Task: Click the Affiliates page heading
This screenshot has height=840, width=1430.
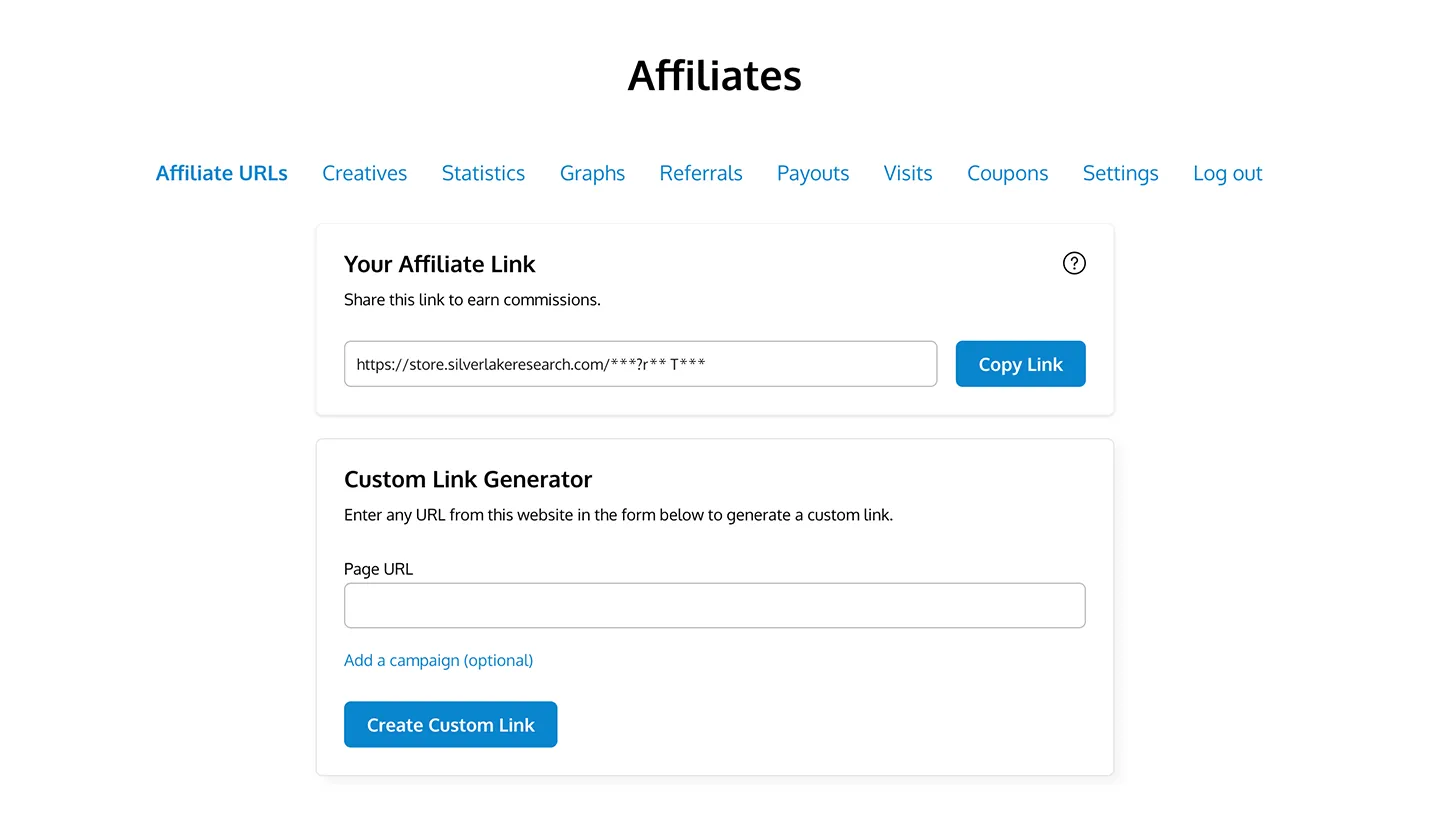Action: pyautogui.click(x=715, y=76)
